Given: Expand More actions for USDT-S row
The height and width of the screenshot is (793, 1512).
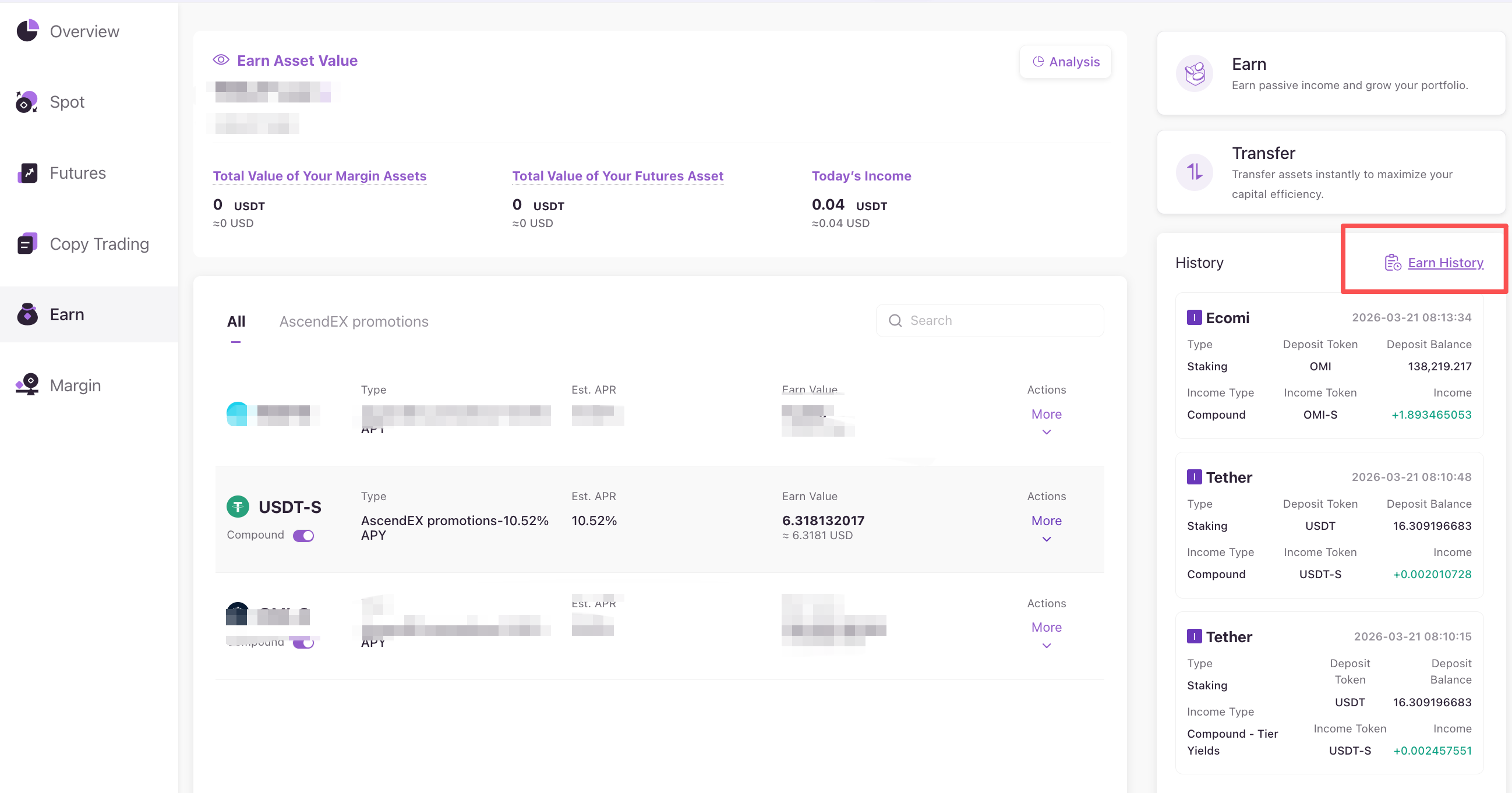Looking at the screenshot, I should pyautogui.click(x=1046, y=522).
